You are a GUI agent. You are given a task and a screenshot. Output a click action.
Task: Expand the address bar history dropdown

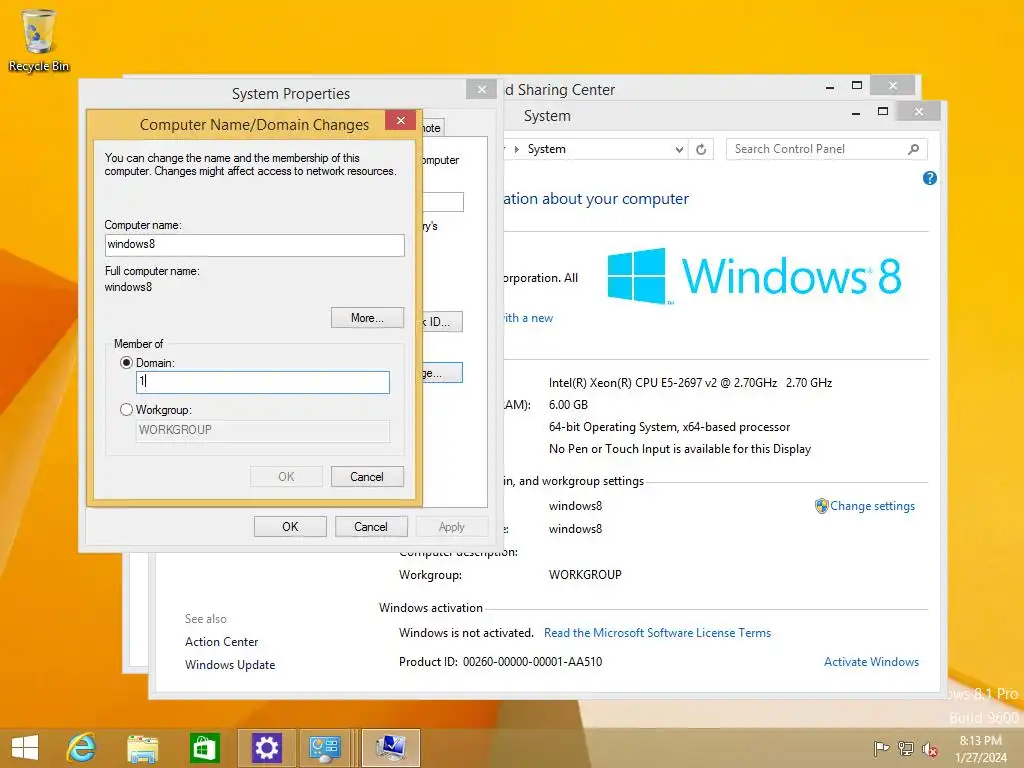pyautogui.click(x=679, y=150)
